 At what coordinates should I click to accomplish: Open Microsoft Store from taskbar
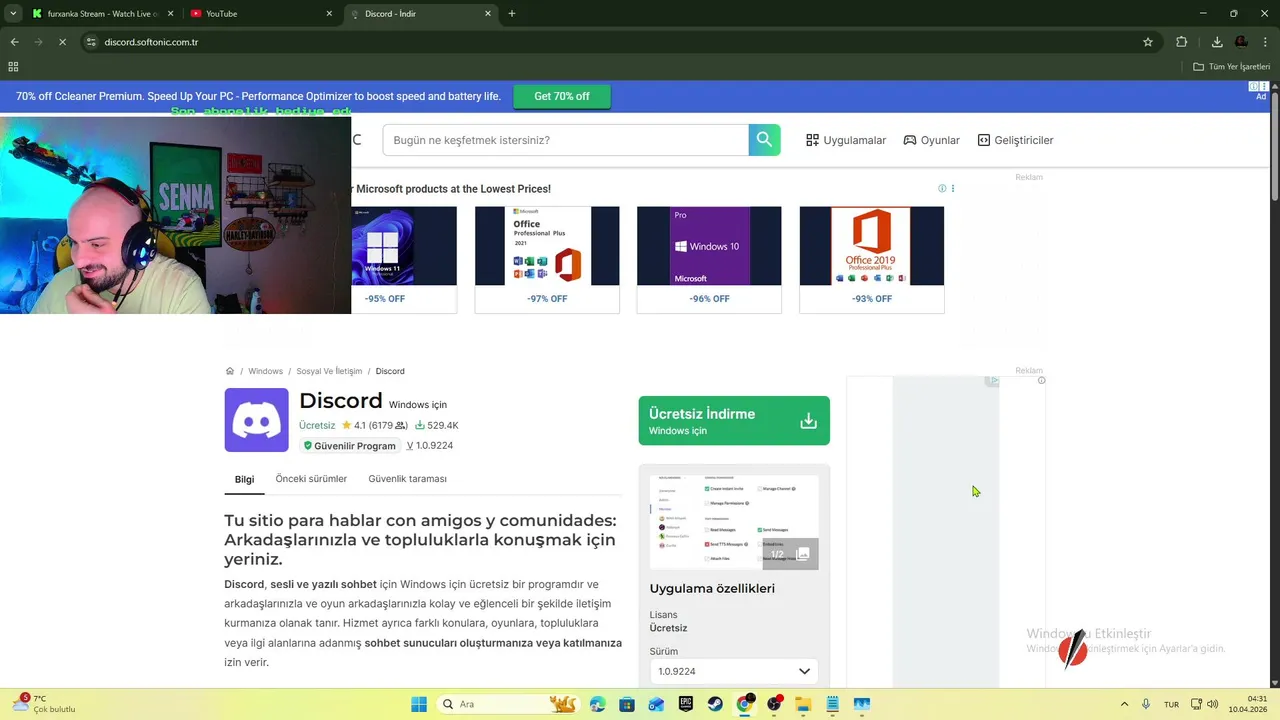(627, 704)
